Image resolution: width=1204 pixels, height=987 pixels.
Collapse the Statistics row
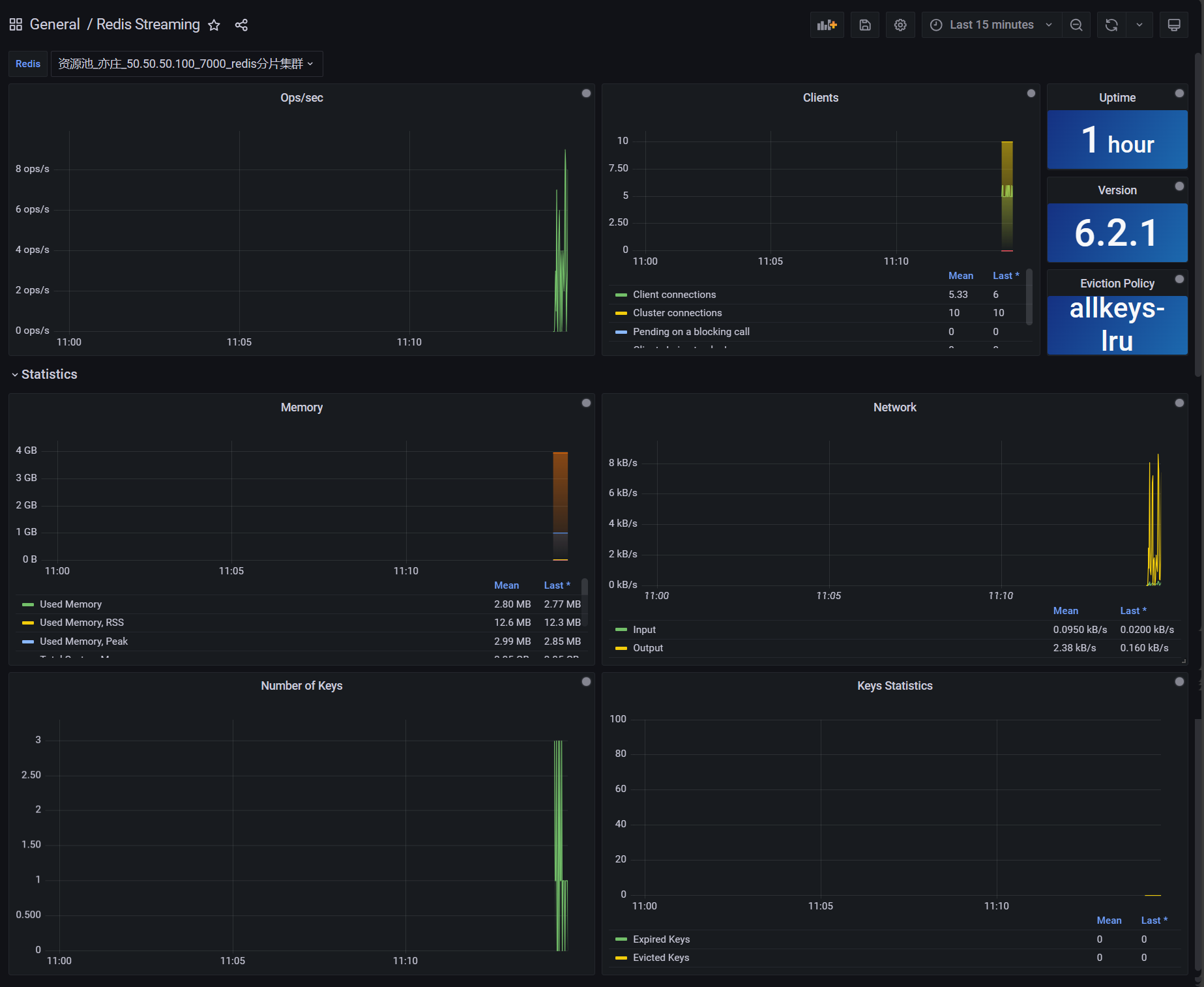coord(44,374)
